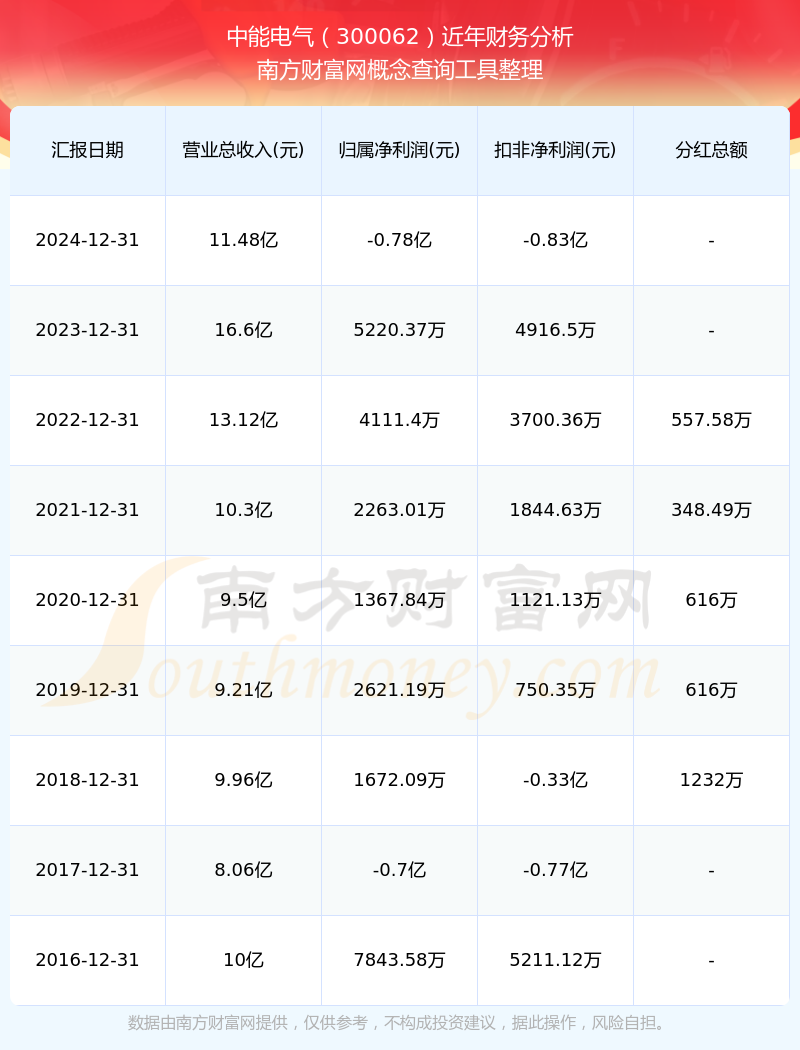Click net profit 1367.84万
This screenshot has width=800, height=1050.
400,600
